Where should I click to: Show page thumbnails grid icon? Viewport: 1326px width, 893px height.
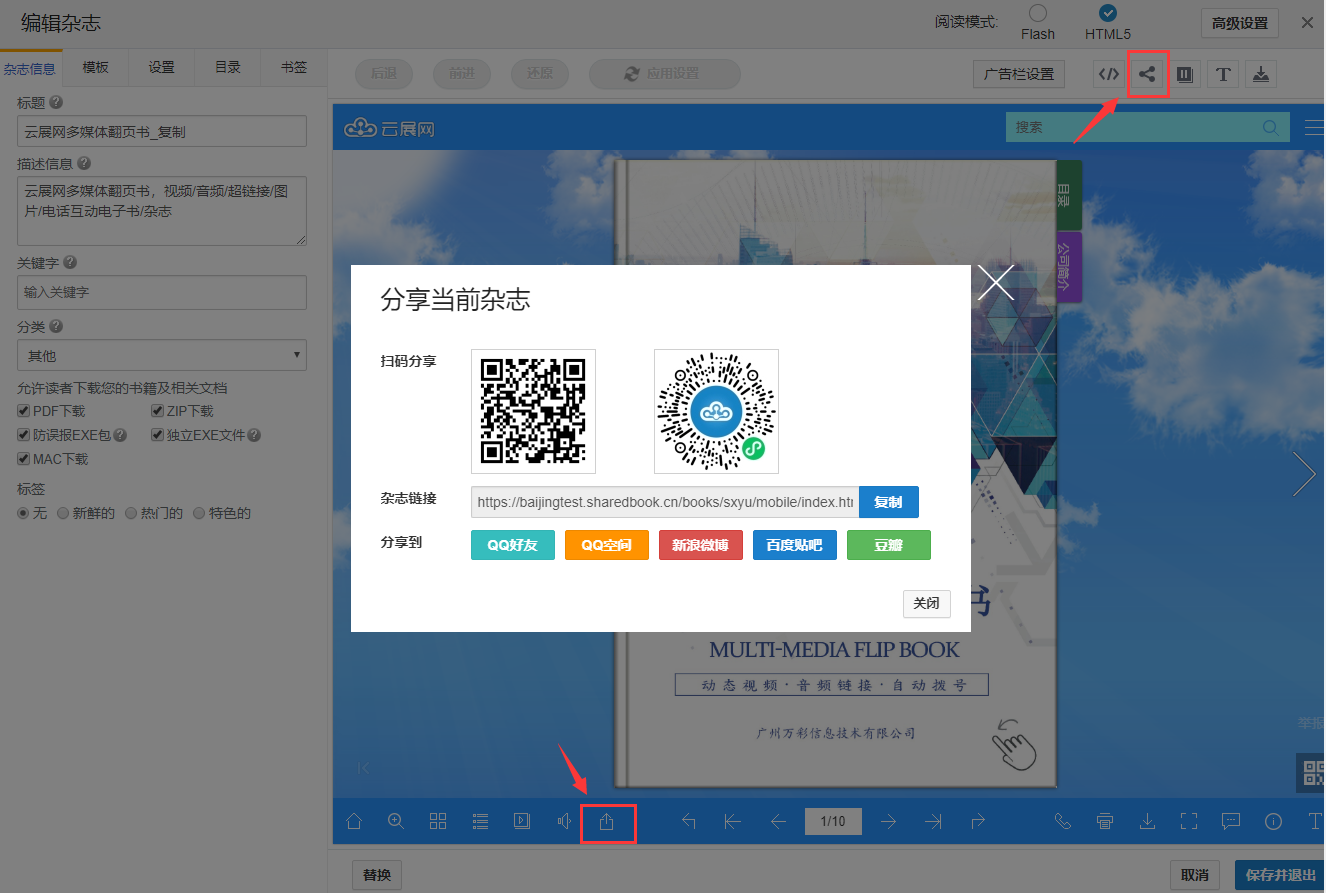[x=438, y=821]
